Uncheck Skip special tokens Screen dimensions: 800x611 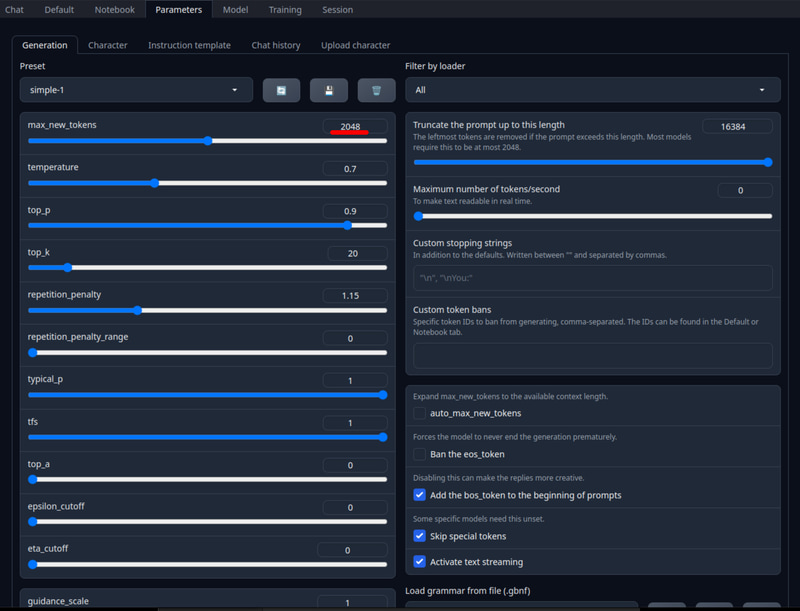419,536
